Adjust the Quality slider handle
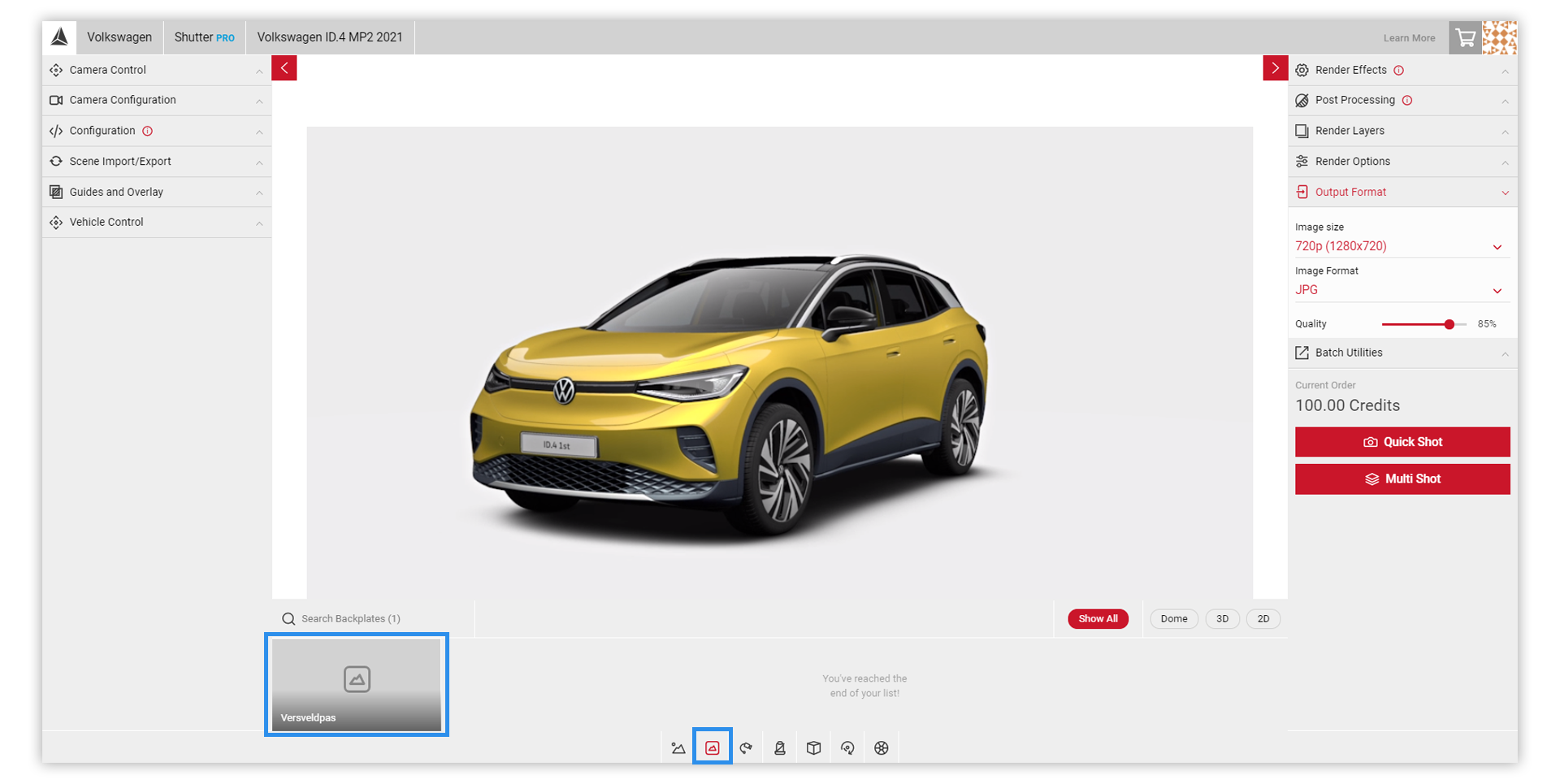 coord(1449,324)
